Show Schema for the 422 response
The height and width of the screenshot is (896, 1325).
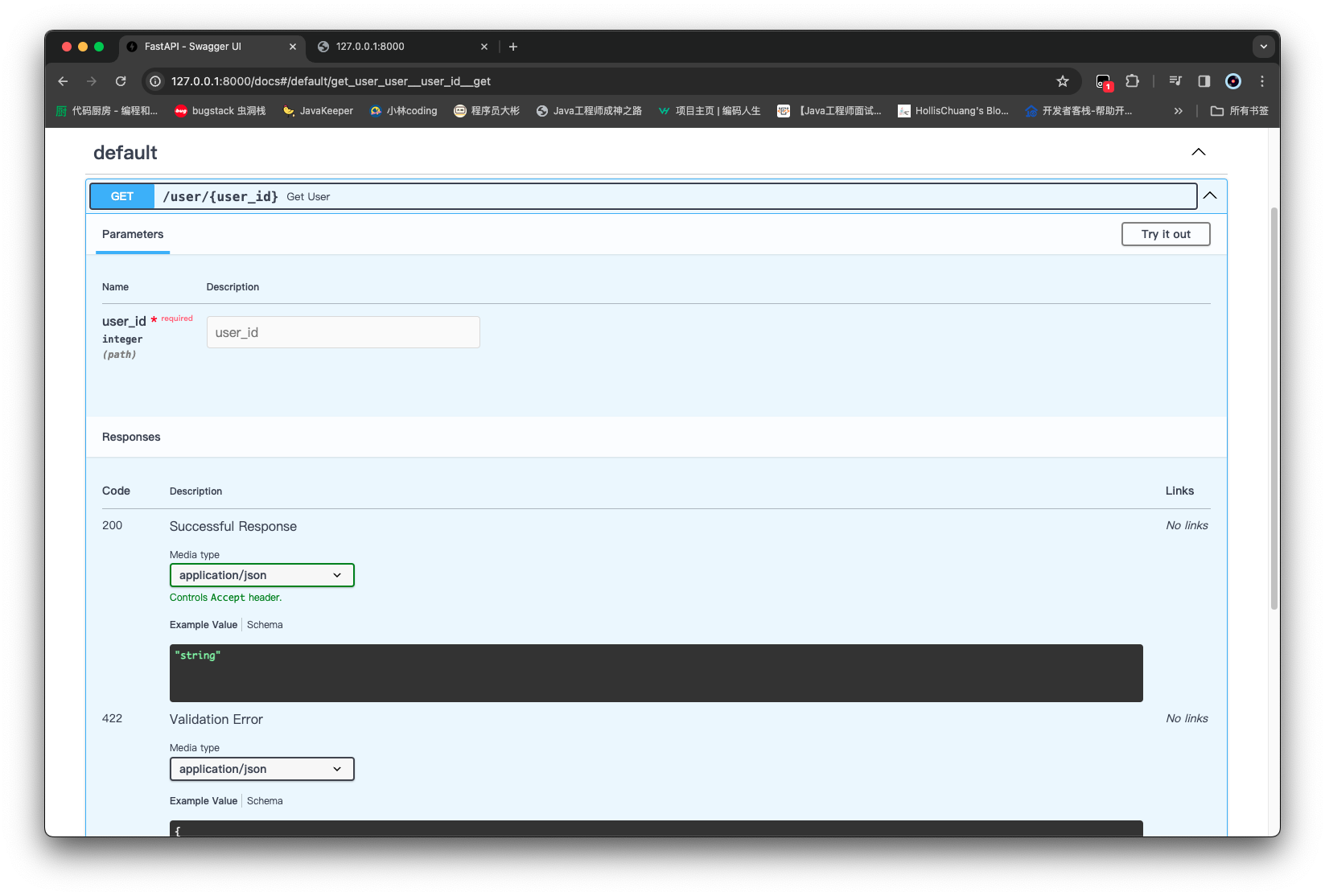pos(265,801)
